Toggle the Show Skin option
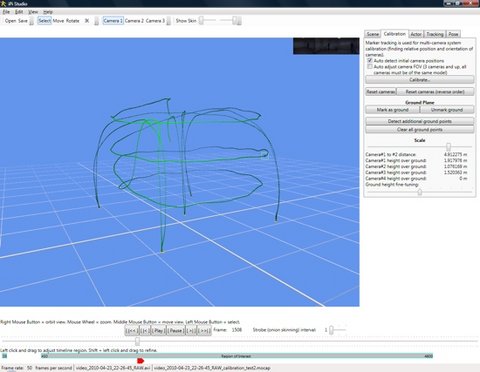The width and height of the screenshot is (480, 372). pyautogui.click(x=186, y=21)
